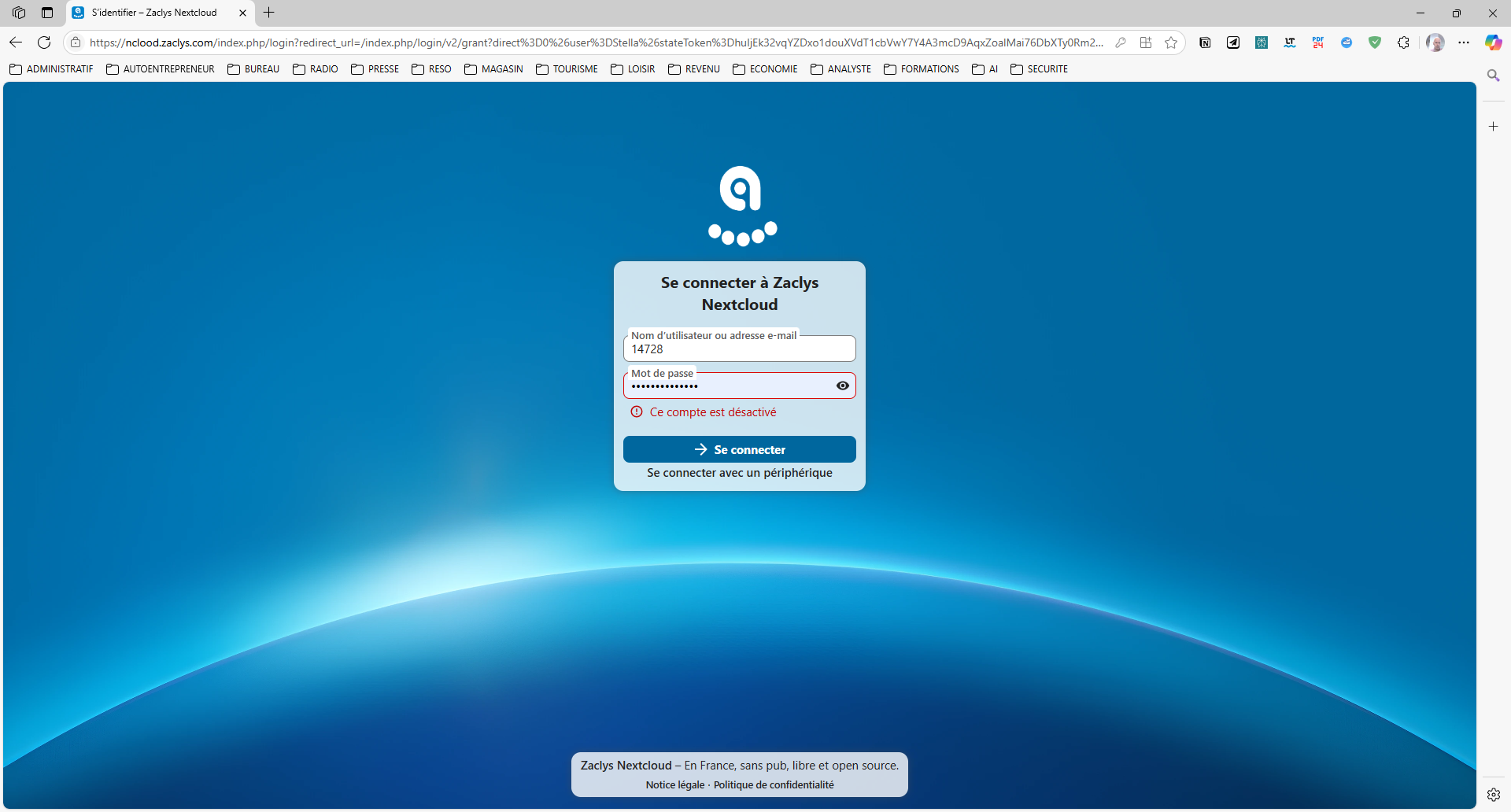Screen dimensions: 1511x812
Task: Launch Copilot from the toolbar
Action: [x=1493, y=42]
